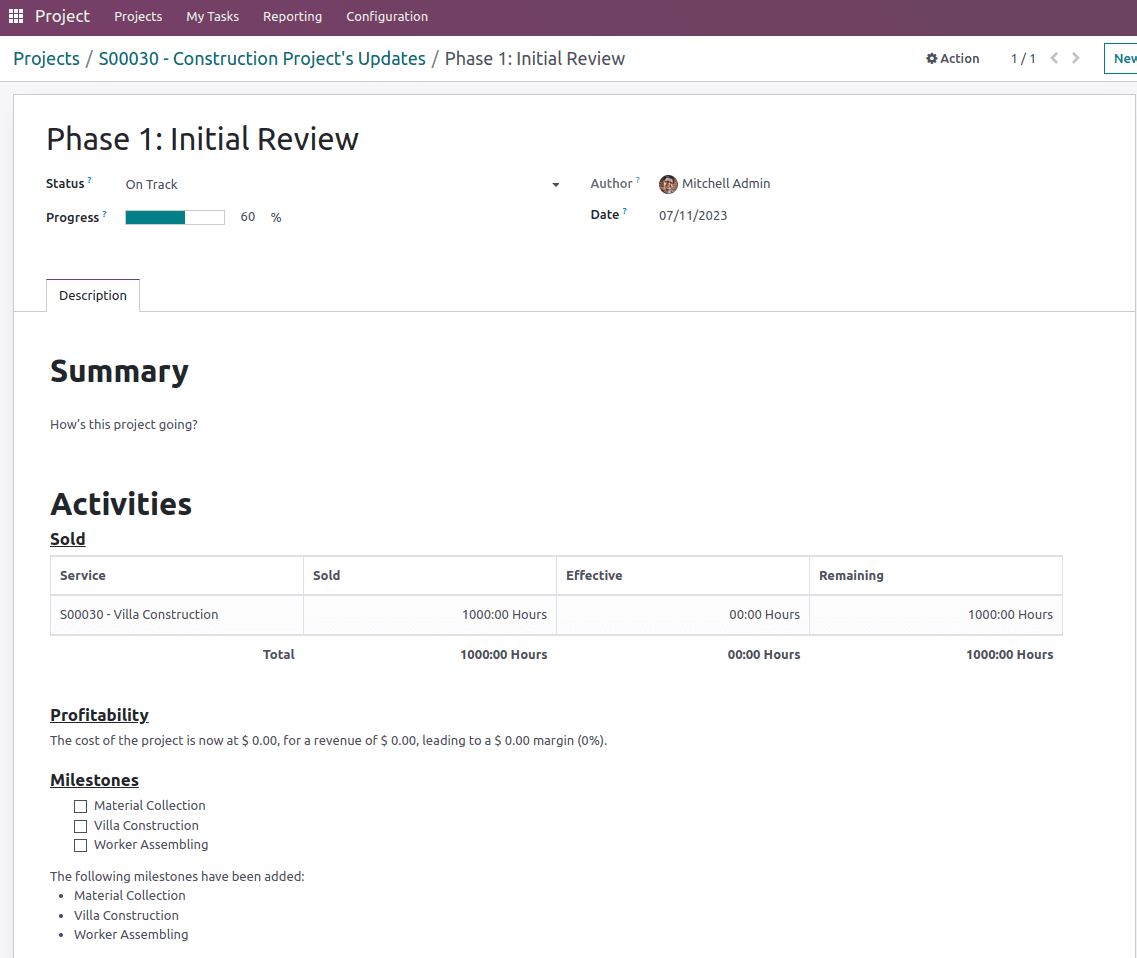Click the Author field help question mark
Screen dimensions: 1137x958
pos(638,179)
